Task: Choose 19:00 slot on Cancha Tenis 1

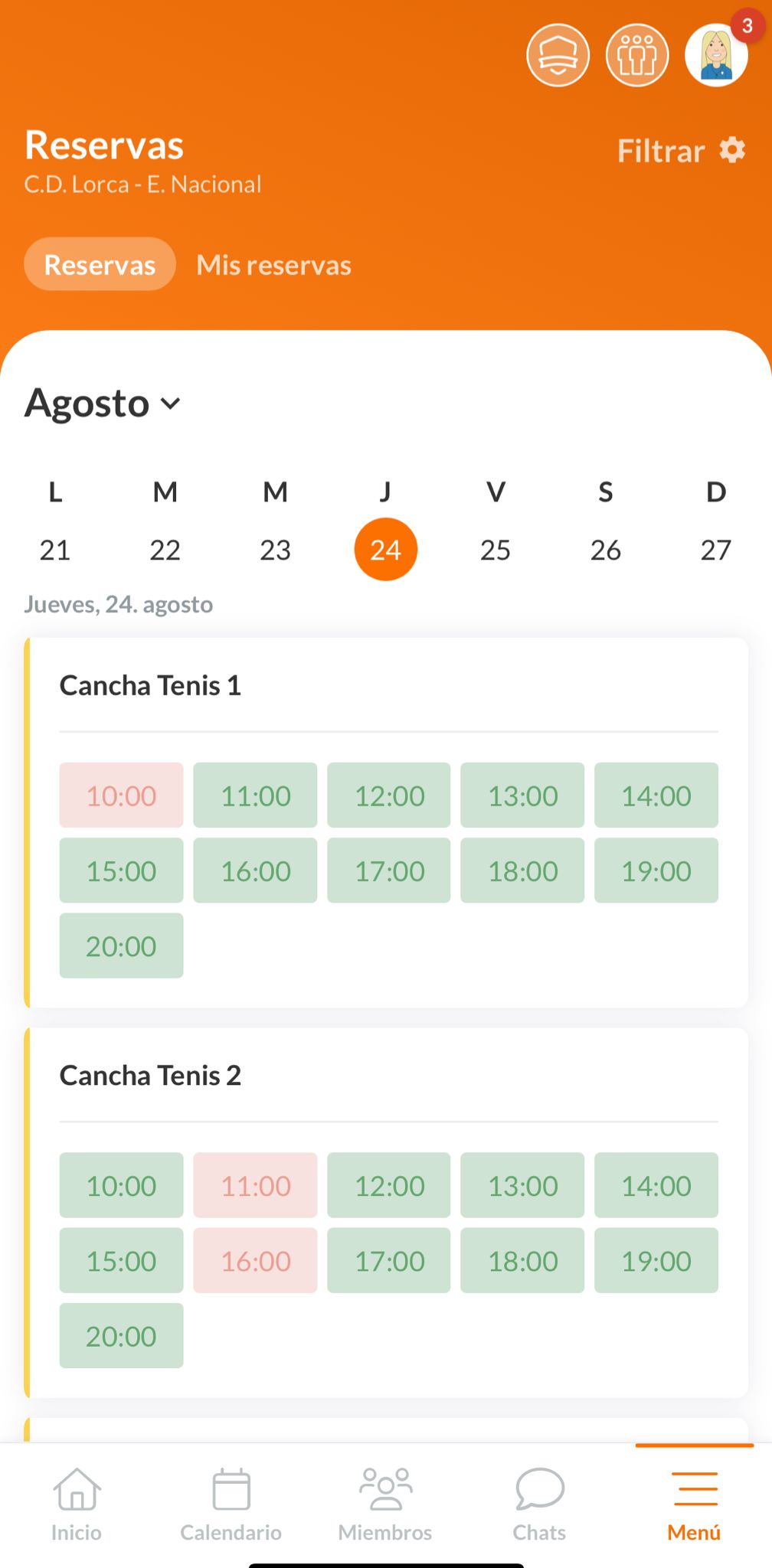Action: 656,871
